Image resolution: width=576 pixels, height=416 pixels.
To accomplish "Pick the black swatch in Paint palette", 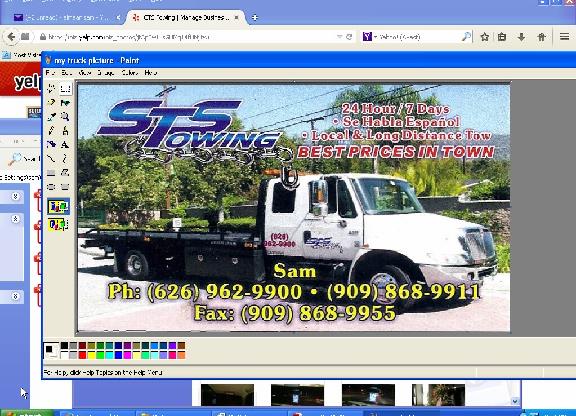I will (x=64, y=346).
